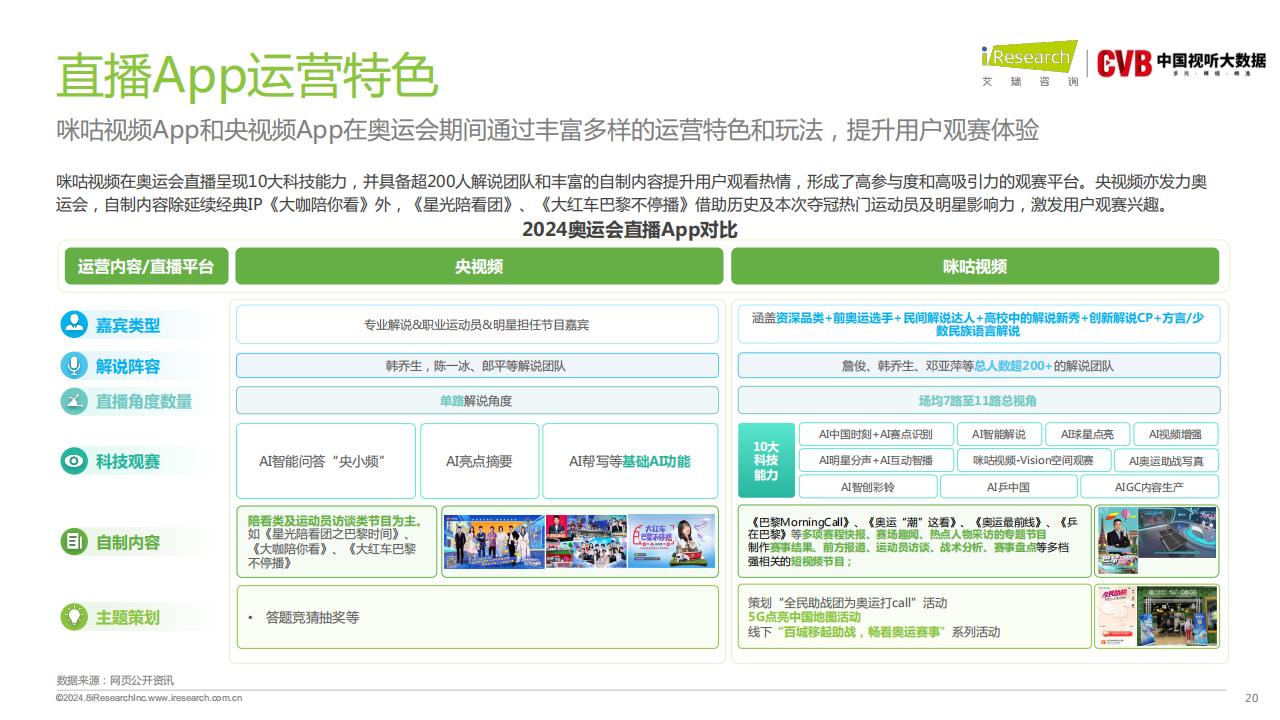Click the AIGC内容生产 cell
This screenshot has width=1280, height=720.
click(1149, 487)
